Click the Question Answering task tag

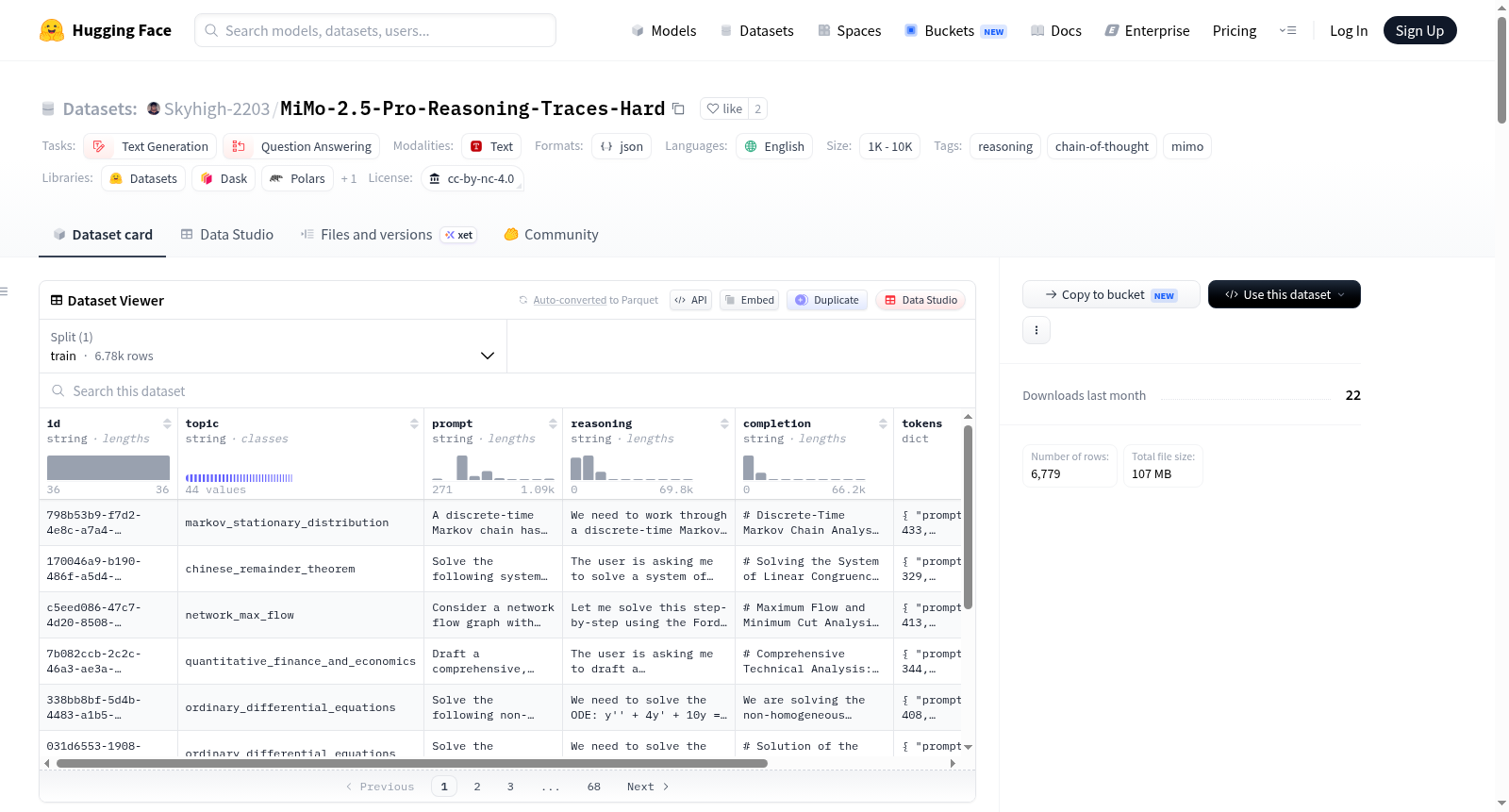click(x=302, y=146)
